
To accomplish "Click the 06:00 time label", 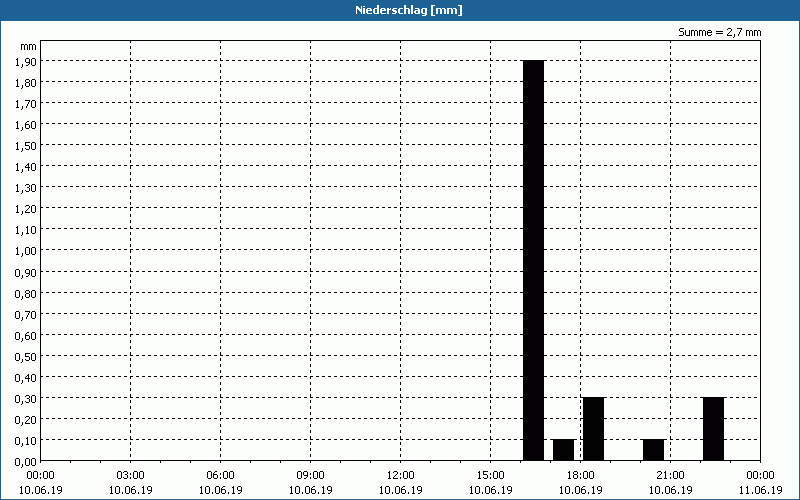I will coord(220,475).
